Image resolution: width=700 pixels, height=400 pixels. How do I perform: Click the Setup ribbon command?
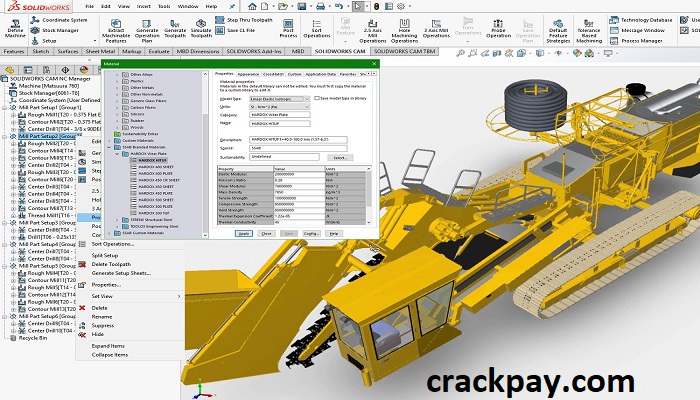(x=44, y=41)
